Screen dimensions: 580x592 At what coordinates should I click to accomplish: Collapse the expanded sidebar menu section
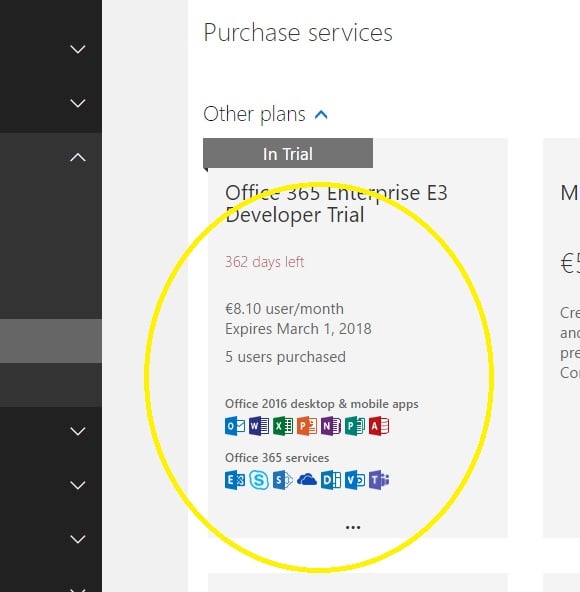click(78, 157)
